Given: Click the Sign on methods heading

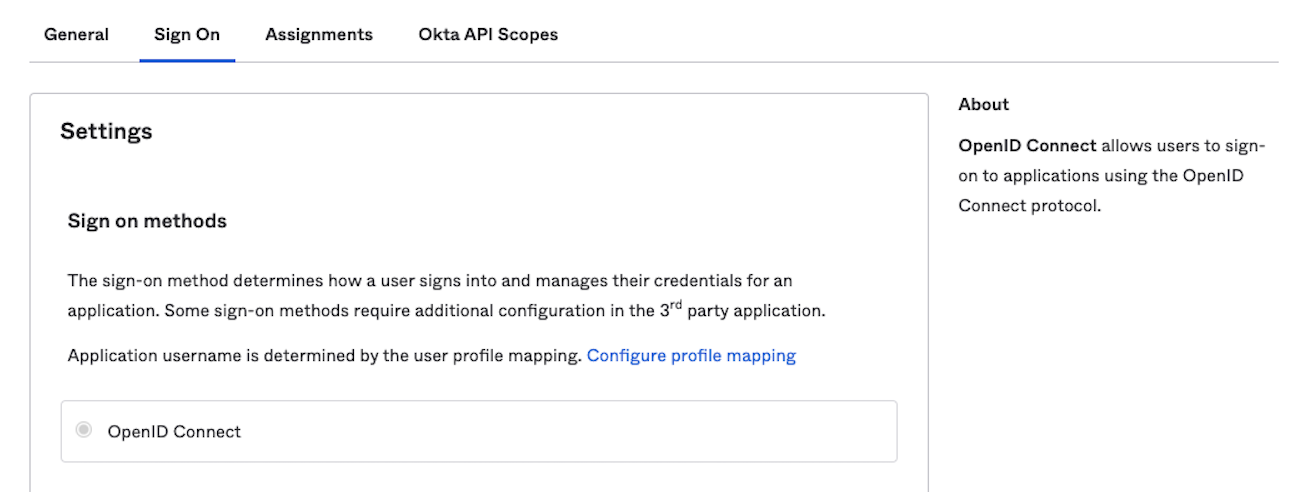Looking at the screenshot, I should (x=147, y=221).
